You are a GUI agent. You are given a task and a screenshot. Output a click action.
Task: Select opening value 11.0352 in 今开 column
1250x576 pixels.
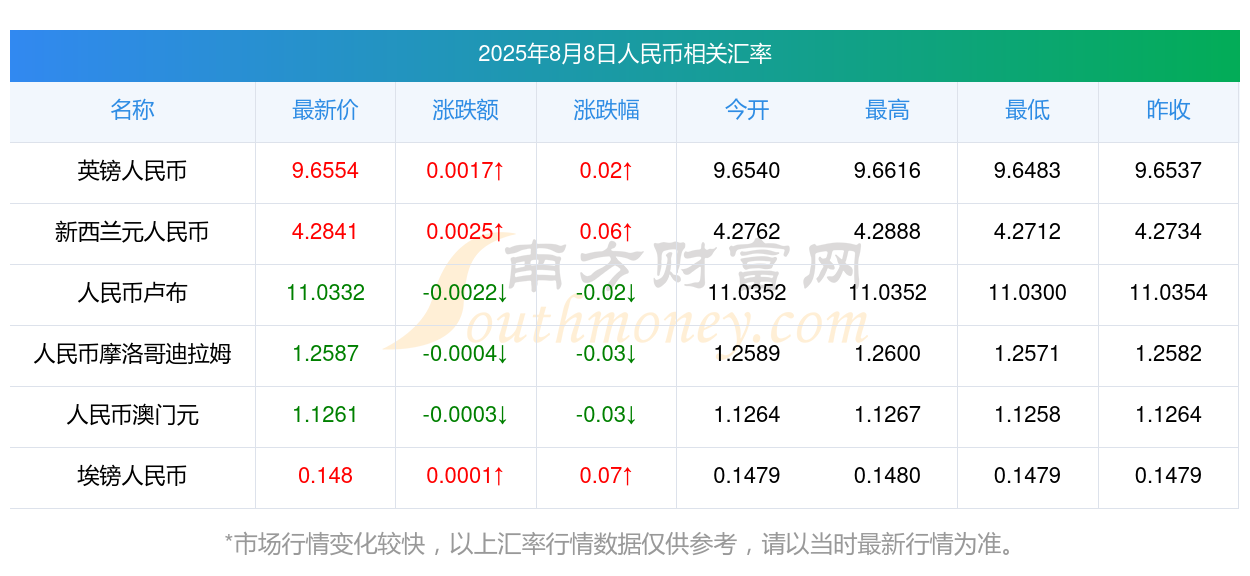click(747, 293)
